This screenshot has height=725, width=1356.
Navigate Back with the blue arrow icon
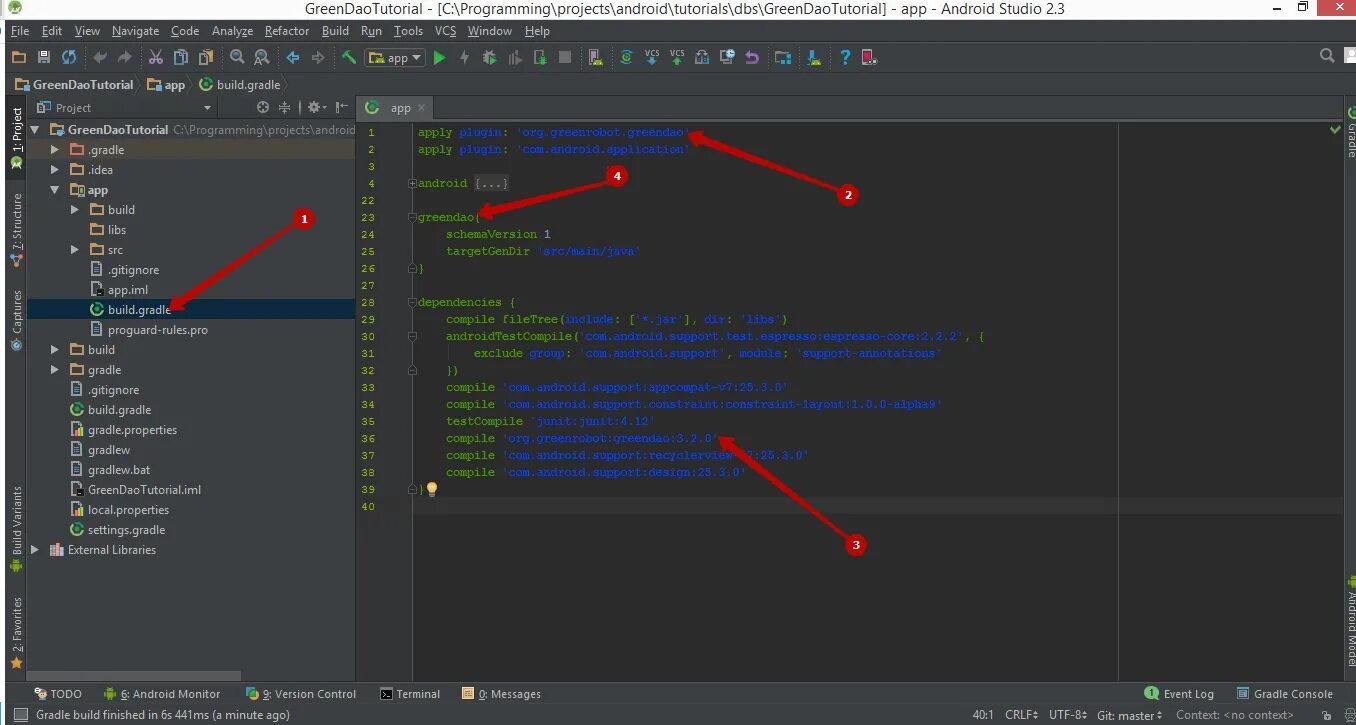click(x=293, y=58)
